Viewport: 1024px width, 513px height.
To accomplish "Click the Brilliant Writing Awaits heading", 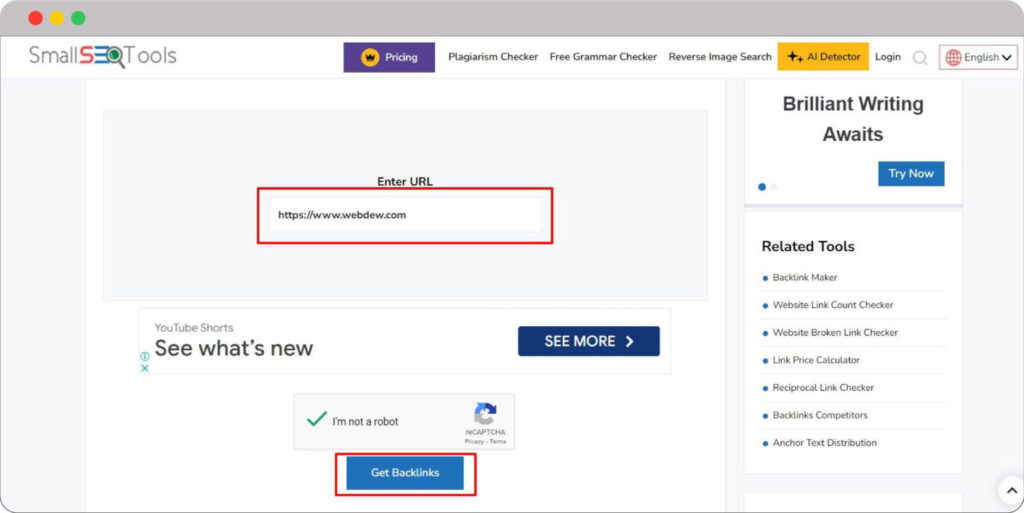I will pos(853,119).
